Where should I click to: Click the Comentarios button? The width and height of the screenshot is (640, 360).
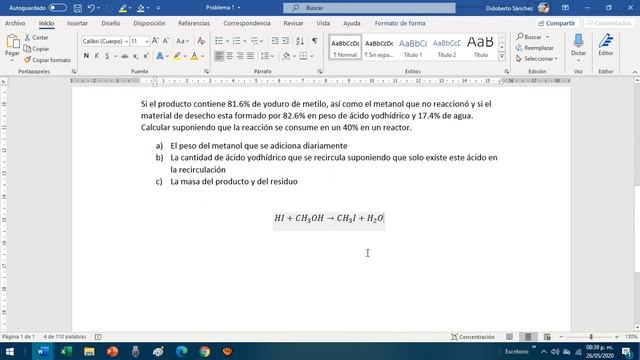(609, 23)
